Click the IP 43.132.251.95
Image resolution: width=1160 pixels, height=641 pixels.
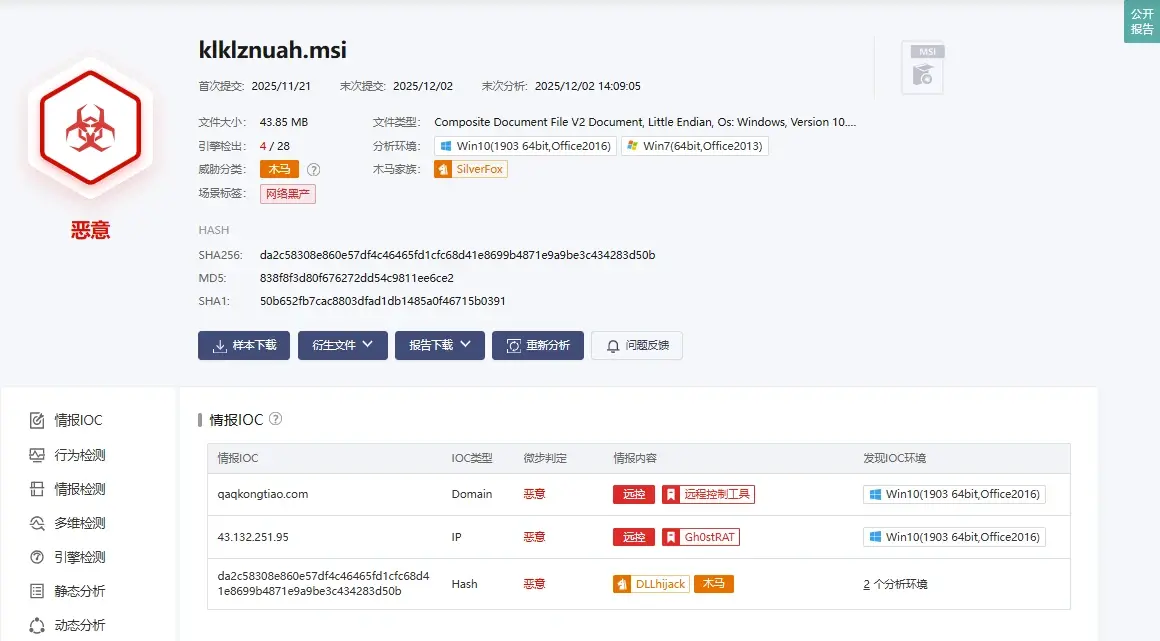(x=253, y=537)
